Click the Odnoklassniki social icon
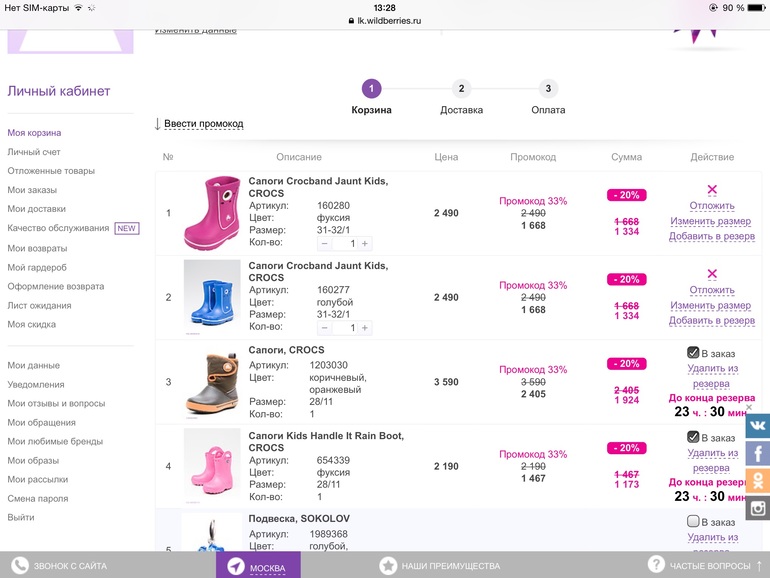This screenshot has height=578, width=770. click(758, 480)
